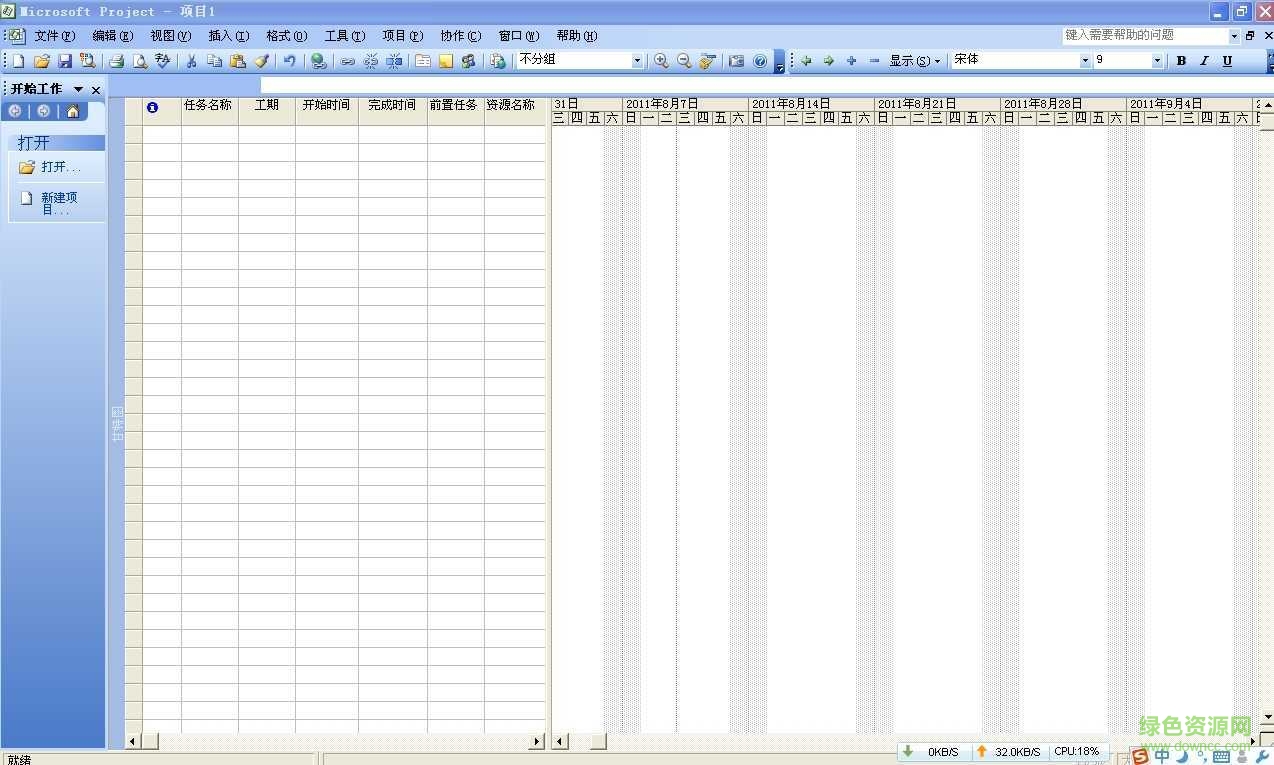Image resolution: width=1274 pixels, height=765 pixels.
Task: Click the Copy toolbar icon
Action: click(x=214, y=61)
